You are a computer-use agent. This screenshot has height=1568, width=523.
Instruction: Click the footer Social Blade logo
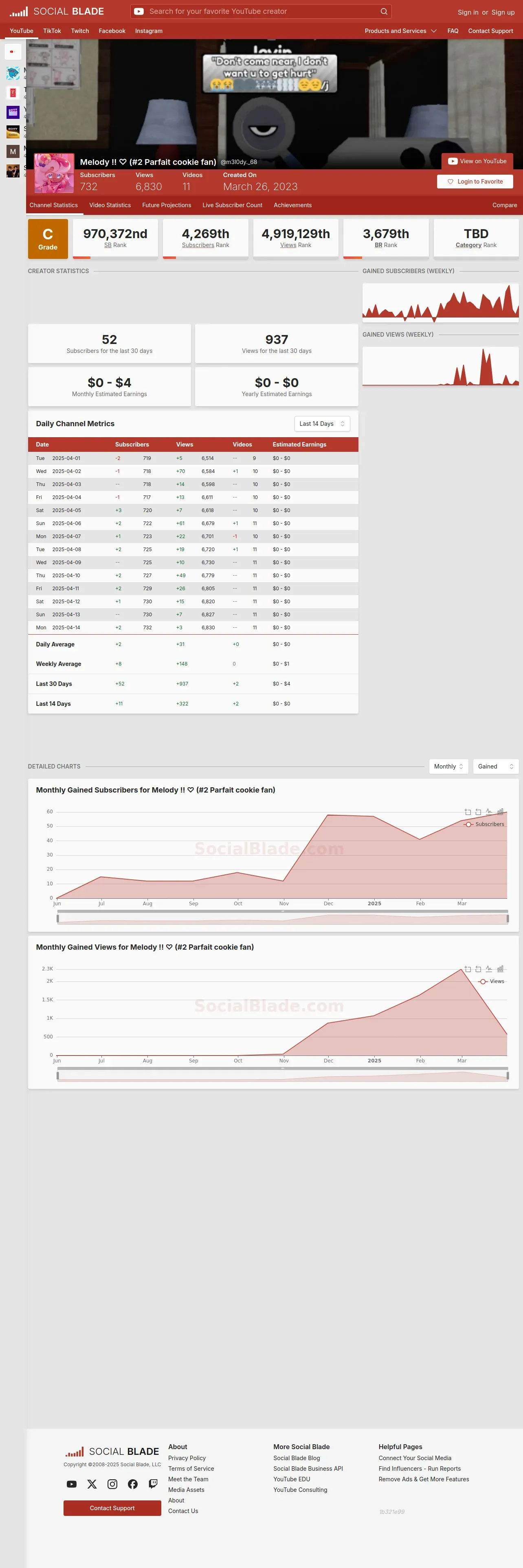[112, 1452]
